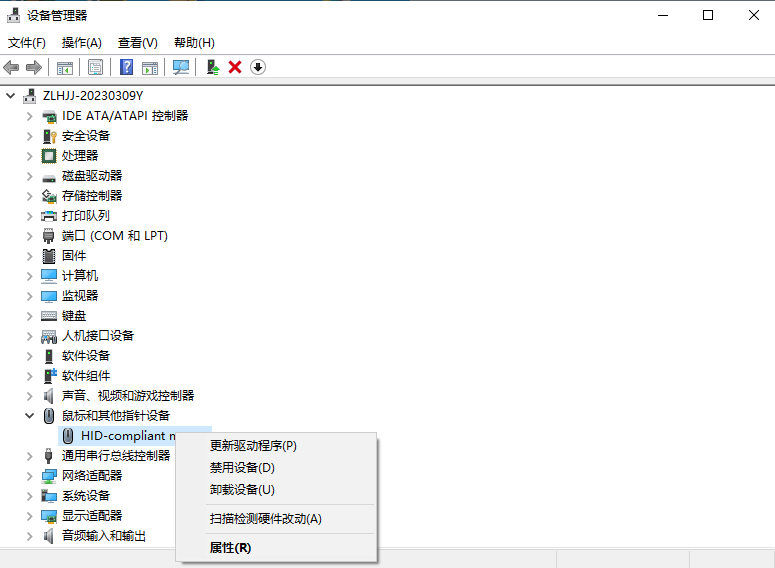Click the 声音、视频和游戏控制器 speaker icon
Image resolution: width=775 pixels, height=568 pixels.
pos(48,396)
